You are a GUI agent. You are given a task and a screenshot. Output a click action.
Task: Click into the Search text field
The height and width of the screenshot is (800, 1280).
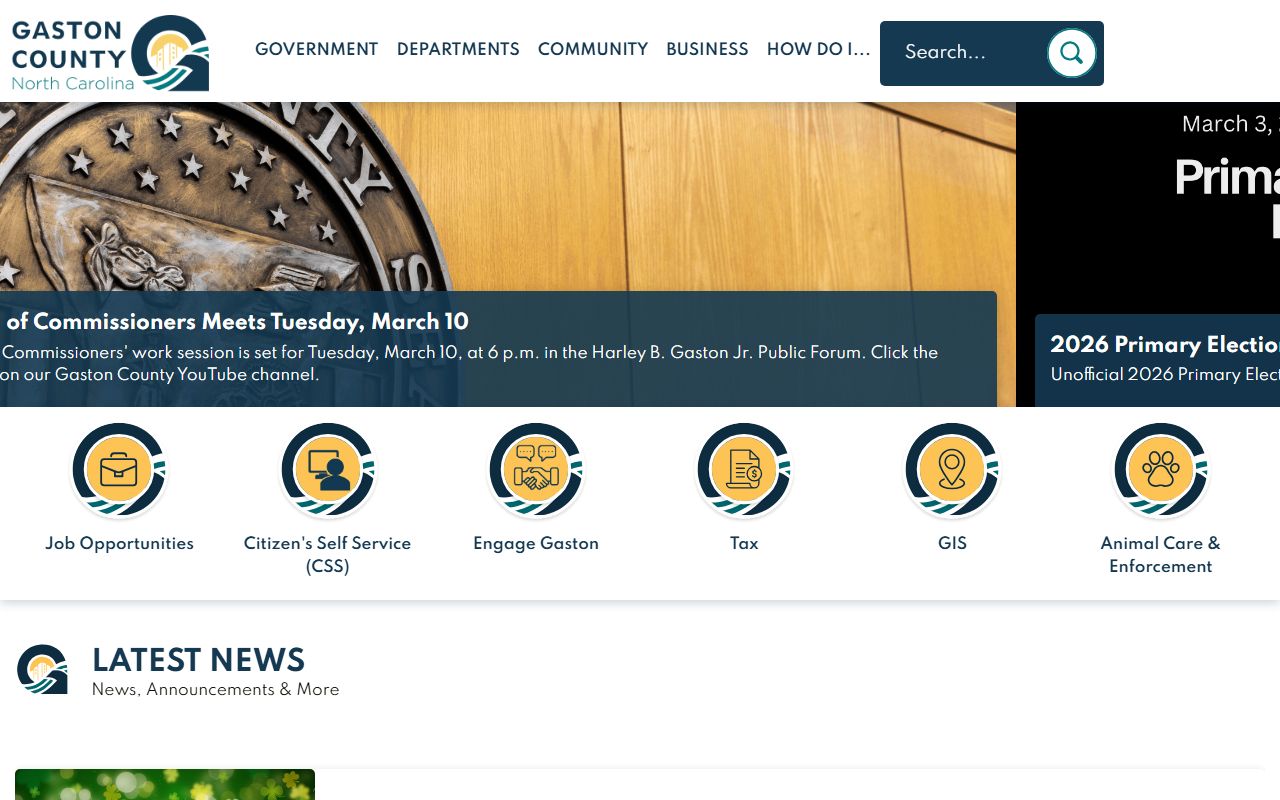click(x=965, y=53)
